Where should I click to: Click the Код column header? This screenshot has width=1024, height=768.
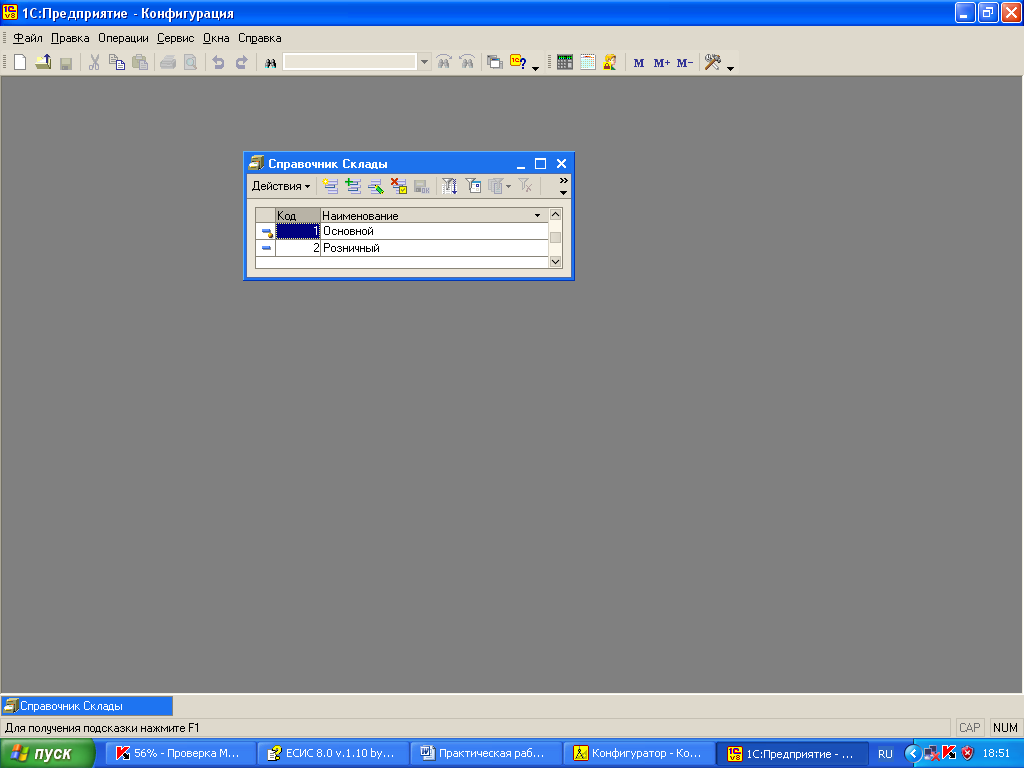pos(298,216)
